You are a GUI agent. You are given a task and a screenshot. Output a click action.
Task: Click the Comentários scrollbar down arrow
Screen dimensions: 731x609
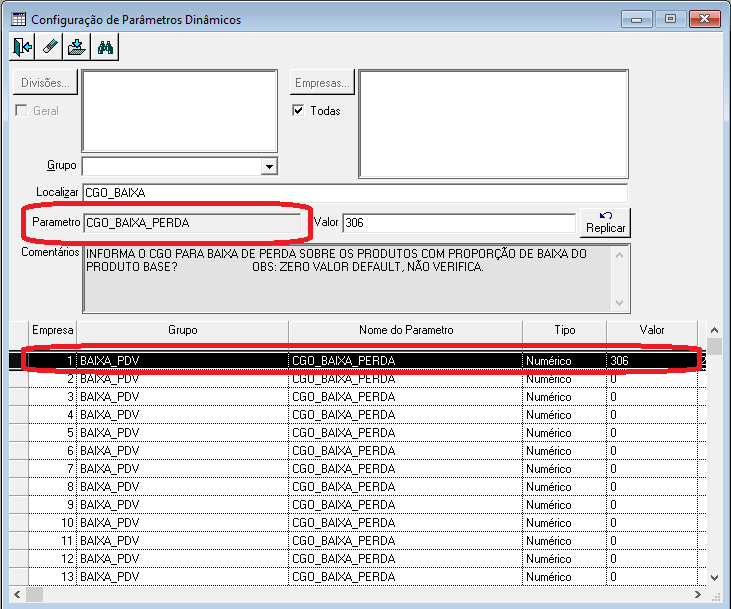[620, 303]
